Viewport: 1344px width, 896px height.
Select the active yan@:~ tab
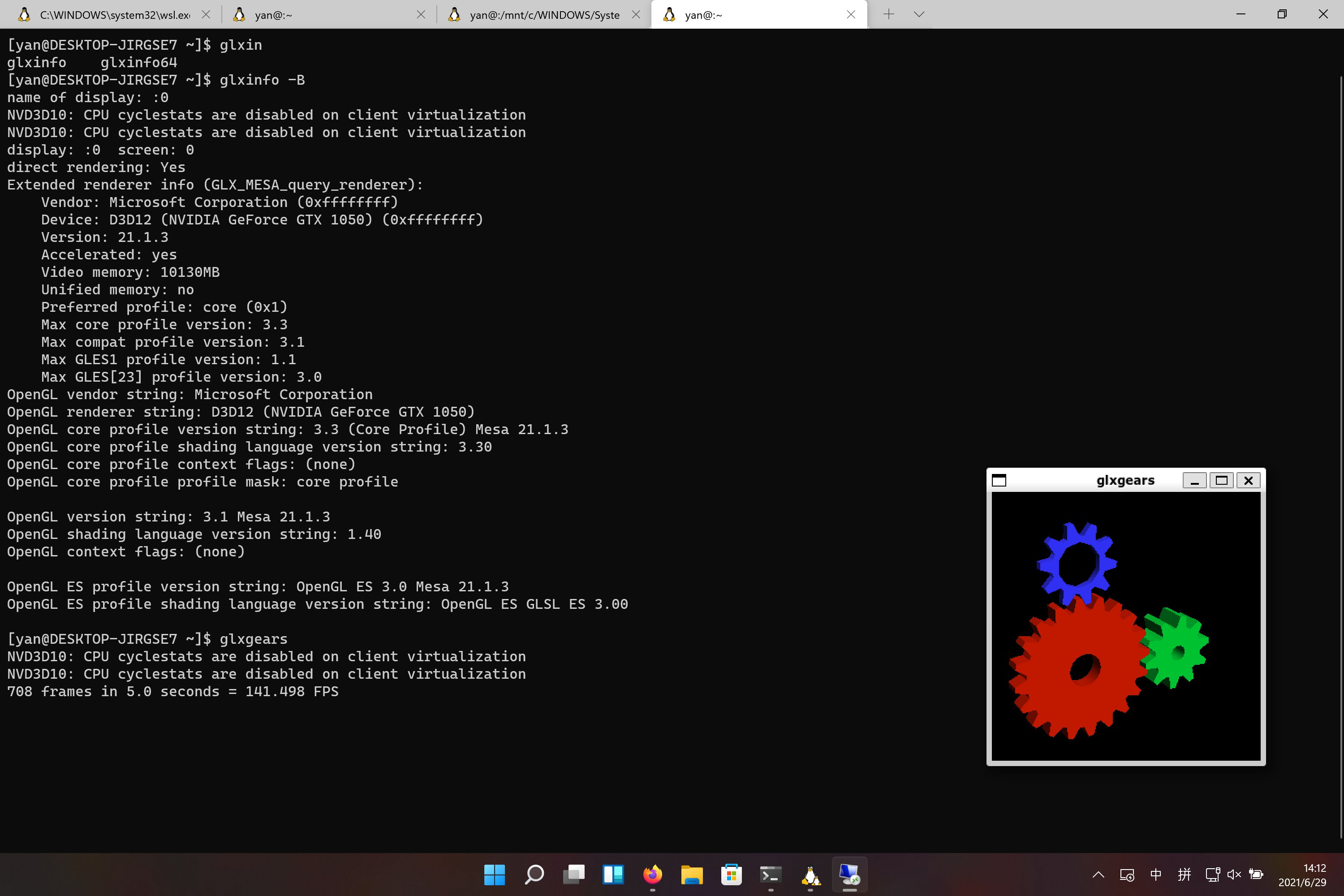(759, 14)
